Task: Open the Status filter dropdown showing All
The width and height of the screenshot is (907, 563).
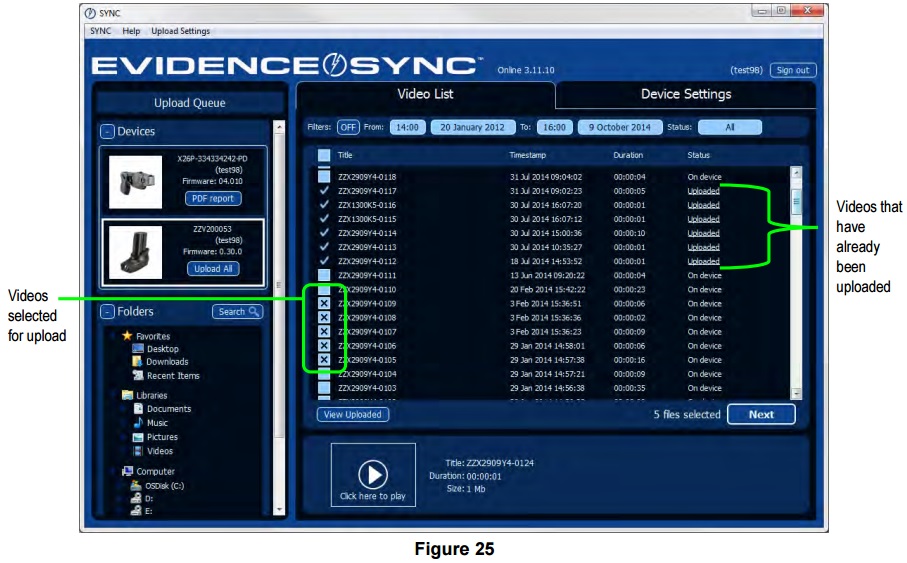Action: click(729, 127)
